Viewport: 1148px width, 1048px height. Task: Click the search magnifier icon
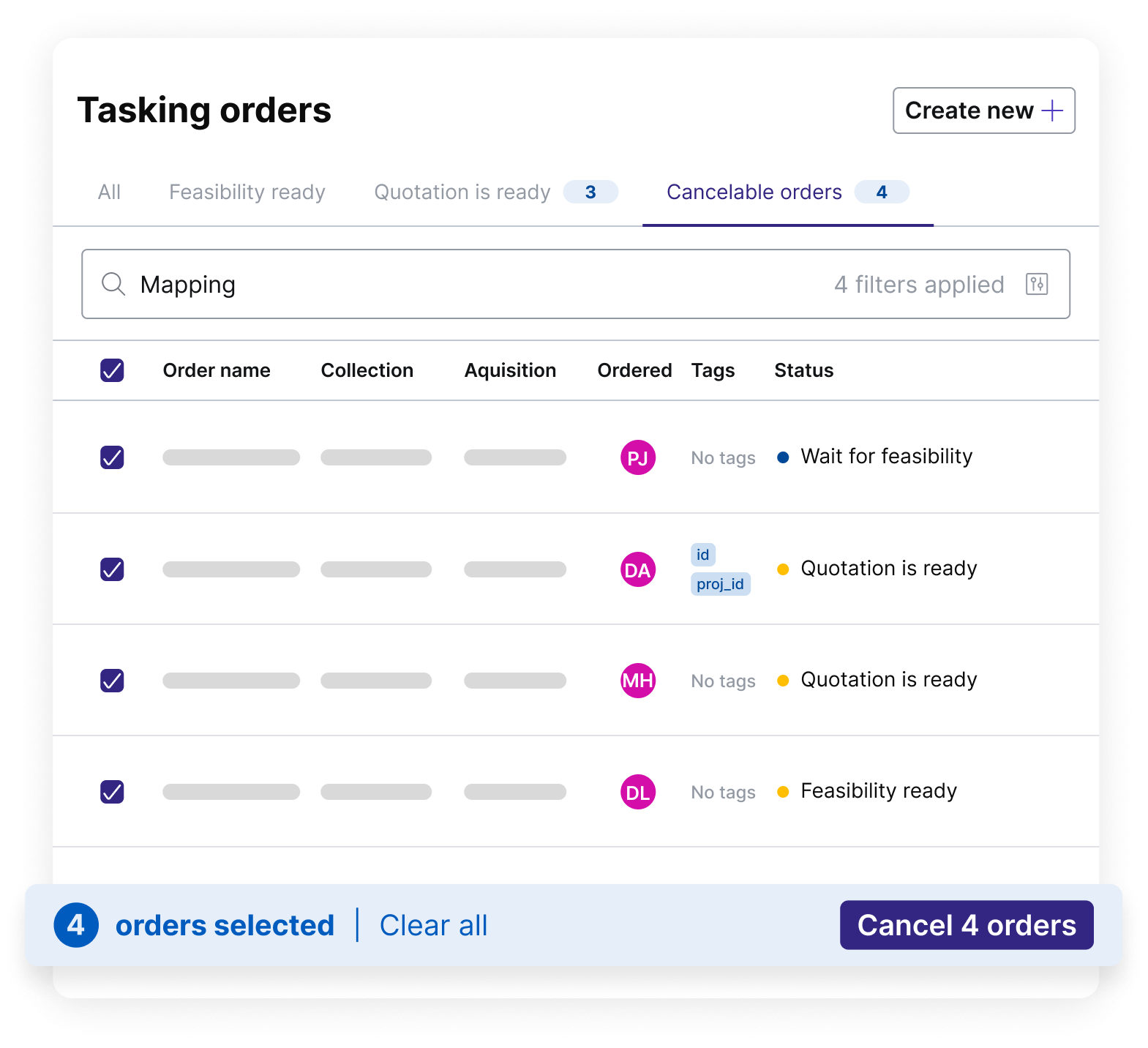coord(113,284)
